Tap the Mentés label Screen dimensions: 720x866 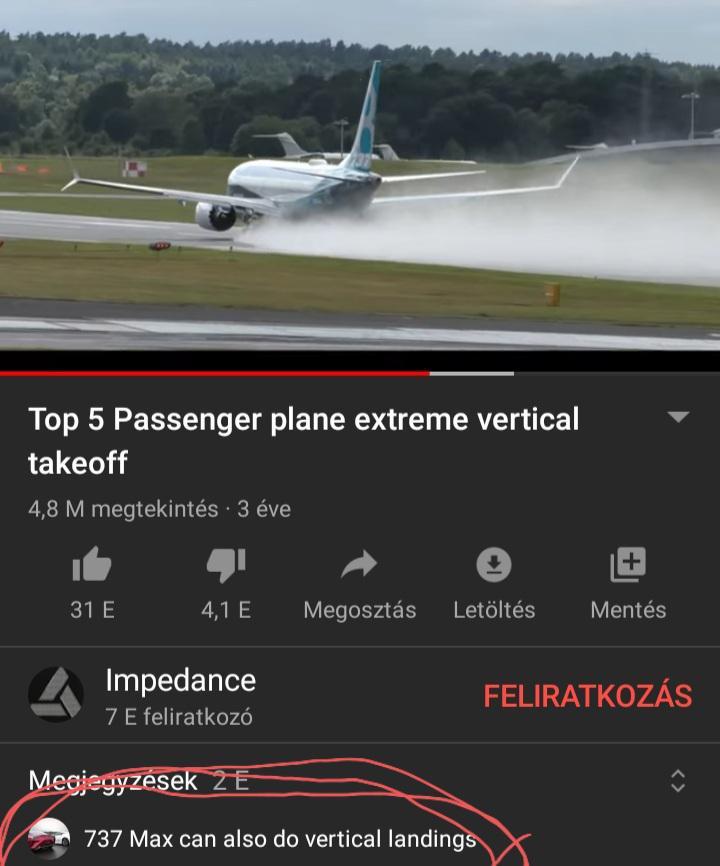point(628,610)
